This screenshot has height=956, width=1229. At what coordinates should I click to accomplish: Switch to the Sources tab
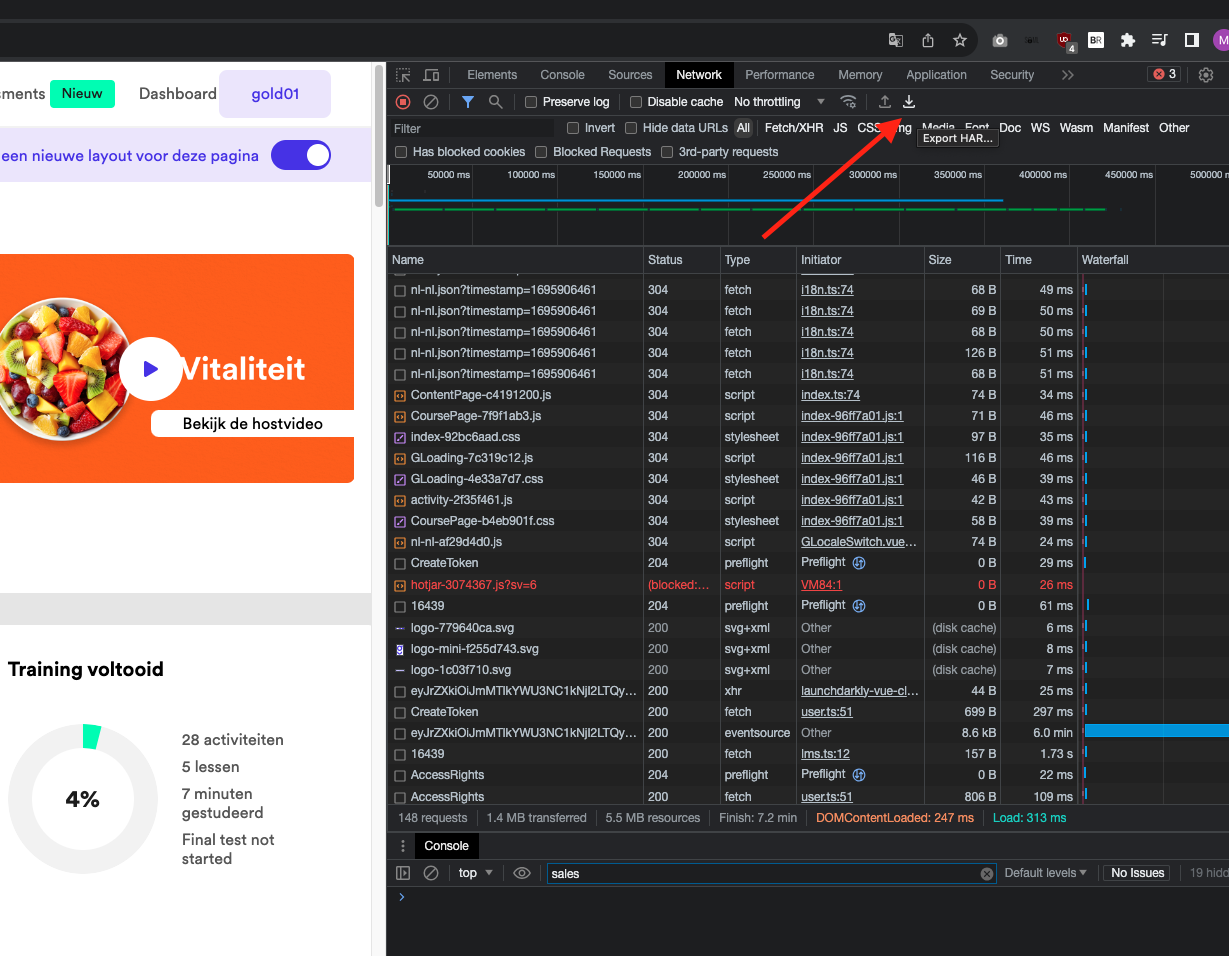tap(630, 75)
